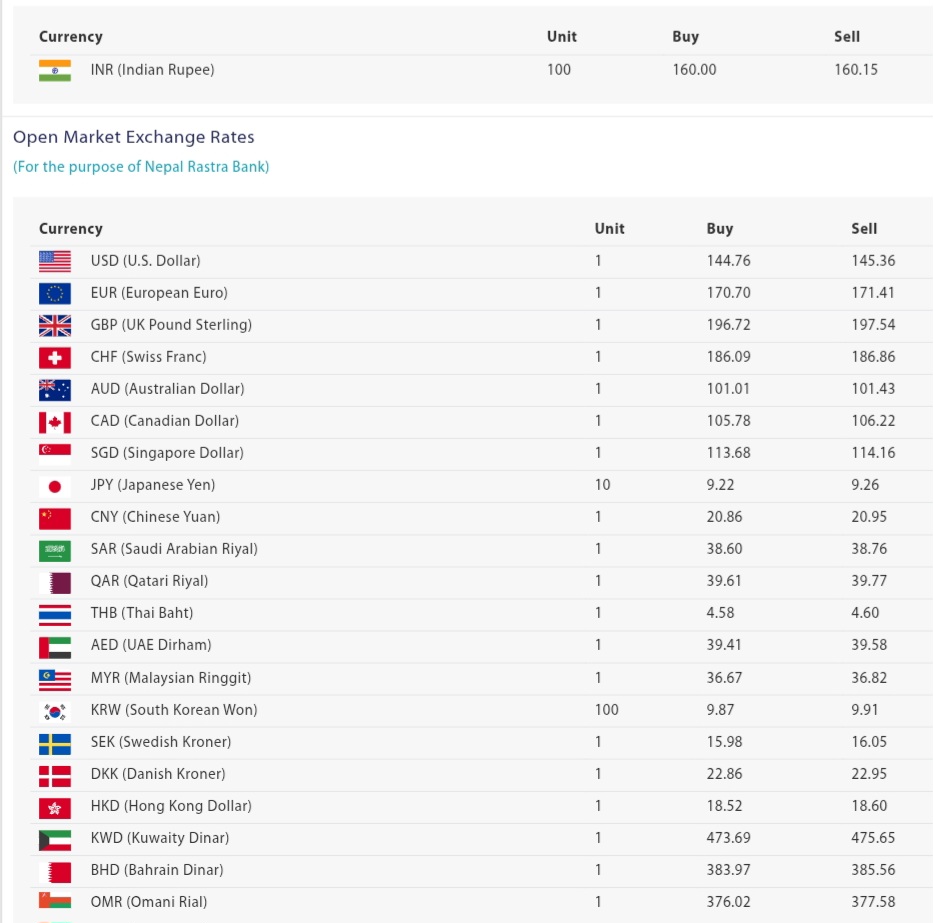The width and height of the screenshot is (933, 923).
Task: Select the USD (U.S. Dollar) row label
Action: [145, 261]
